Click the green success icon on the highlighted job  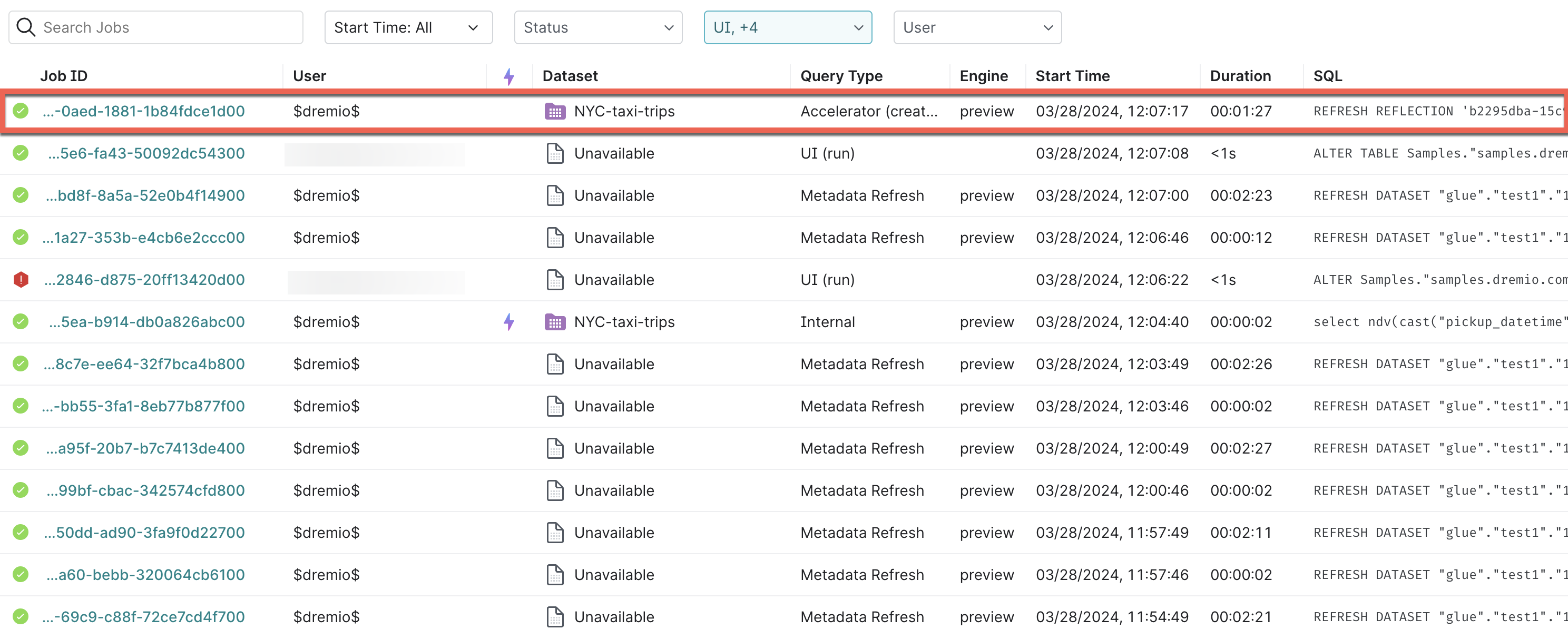pos(20,111)
